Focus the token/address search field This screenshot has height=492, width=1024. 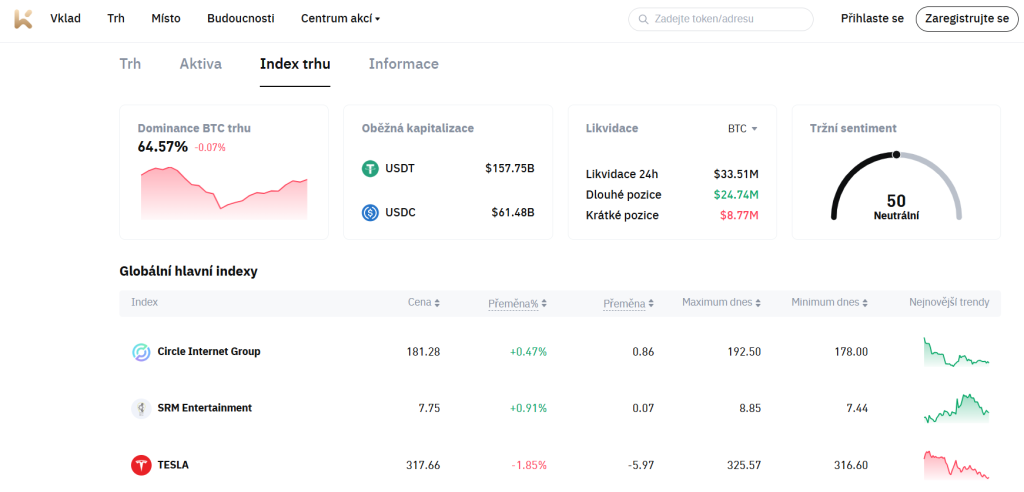pos(728,19)
